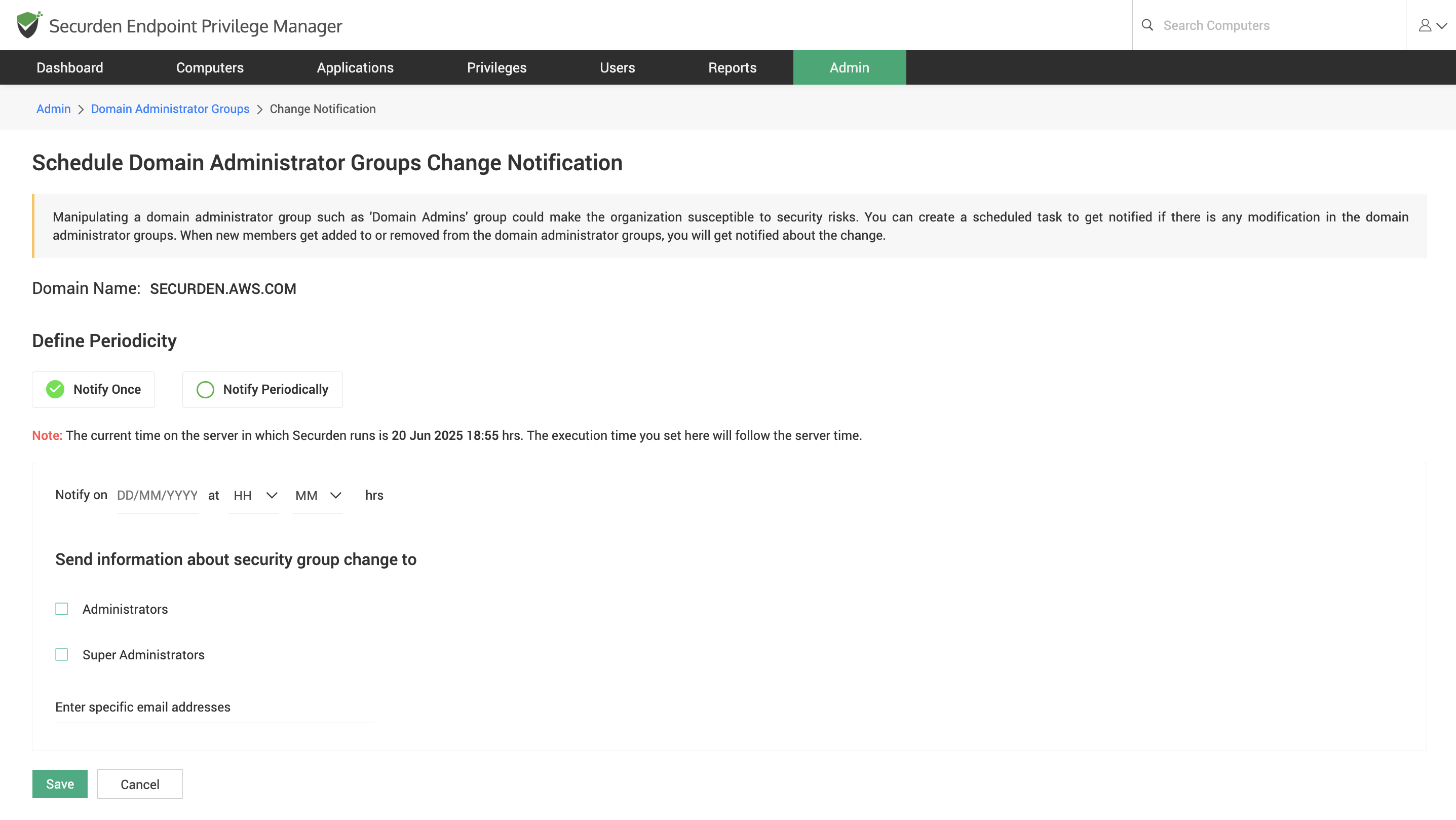The width and height of the screenshot is (1456, 820).
Task: Navigate to the Users tab
Action: click(617, 67)
